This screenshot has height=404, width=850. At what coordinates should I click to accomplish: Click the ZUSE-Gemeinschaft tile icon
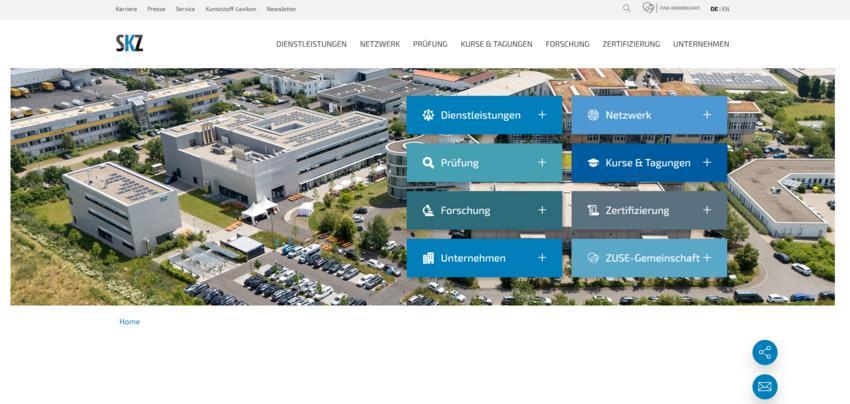[x=593, y=258]
